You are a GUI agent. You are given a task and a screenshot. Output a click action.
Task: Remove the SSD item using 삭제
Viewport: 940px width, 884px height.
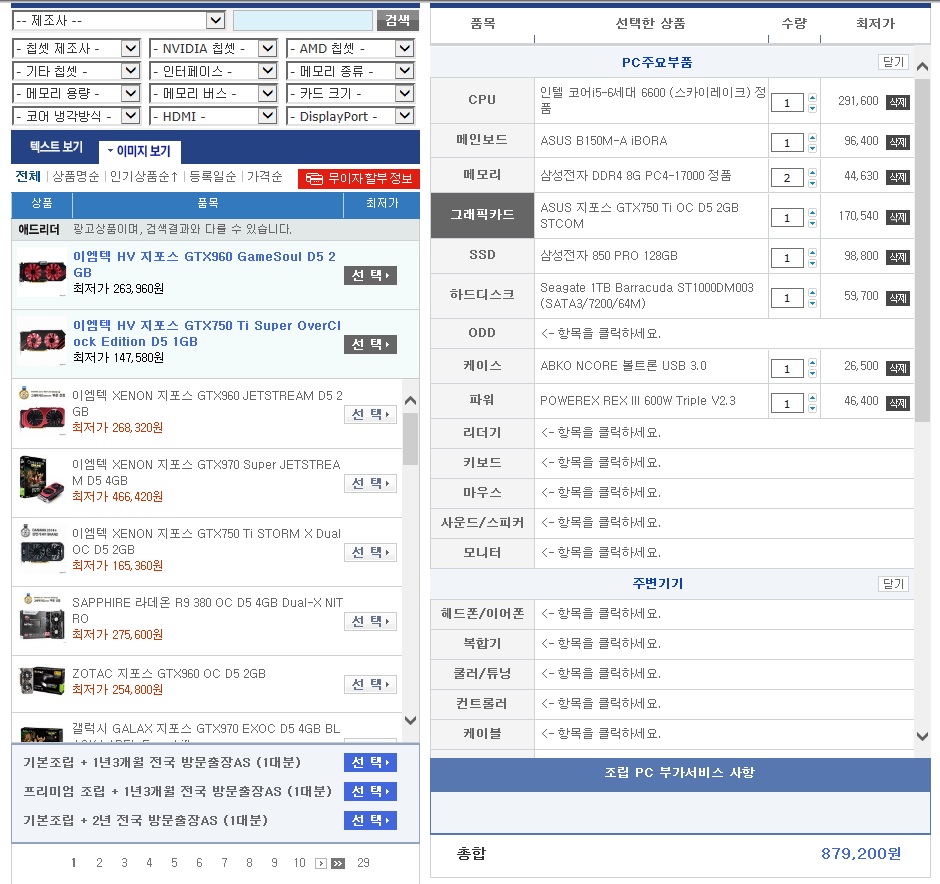coord(897,257)
